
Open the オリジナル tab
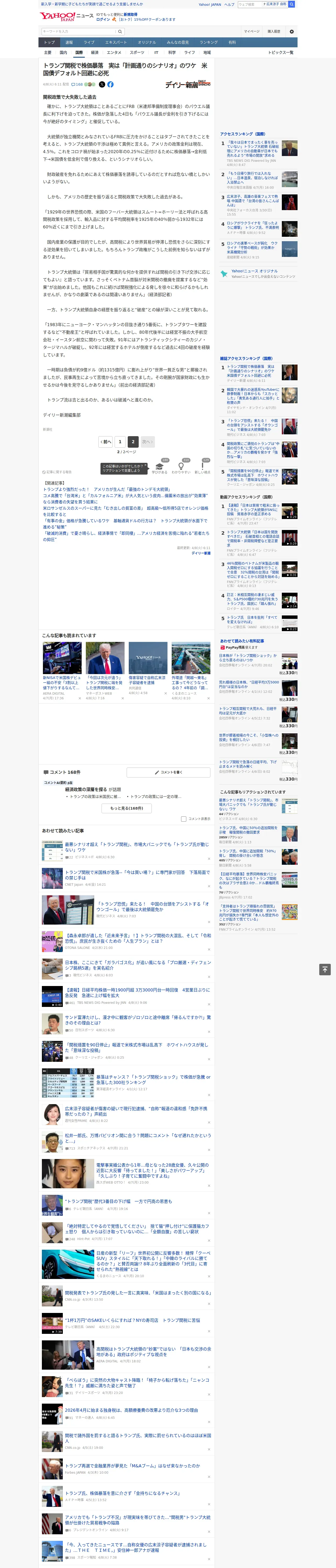pyautogui.click(x=147, y=43)
